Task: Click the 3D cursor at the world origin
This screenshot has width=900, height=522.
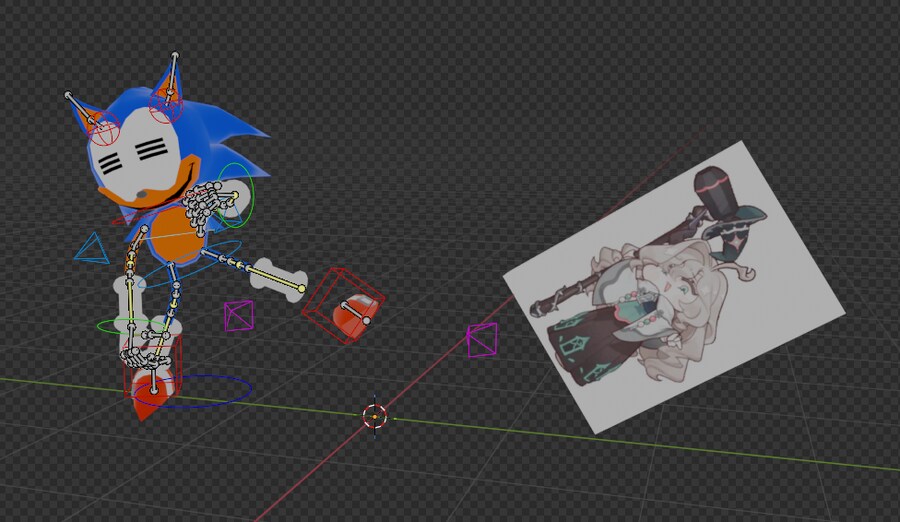Action: click(375, 416)
